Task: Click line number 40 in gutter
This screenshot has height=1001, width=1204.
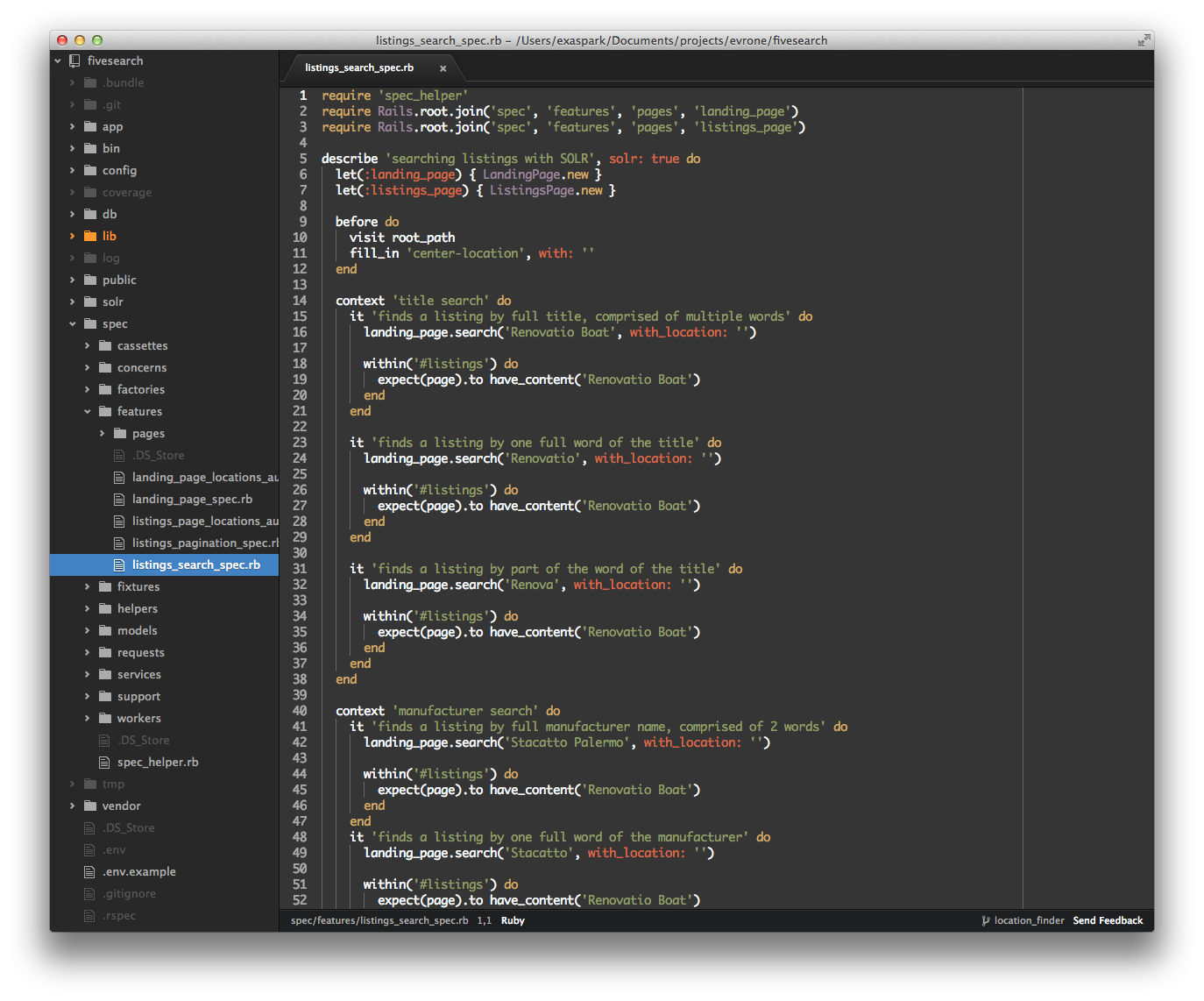Action: point(300,711)
